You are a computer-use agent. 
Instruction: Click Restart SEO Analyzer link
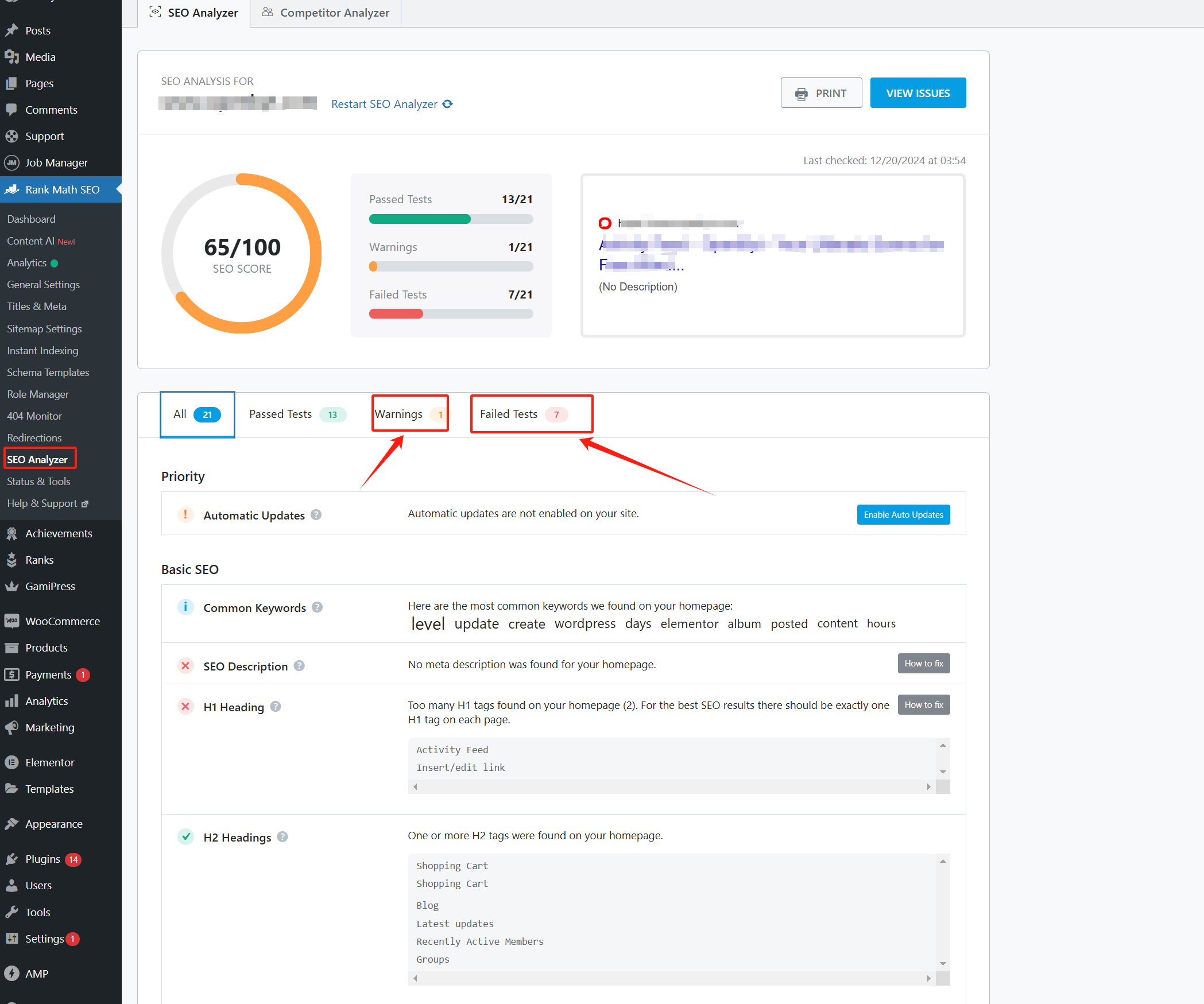click(384, 104)
